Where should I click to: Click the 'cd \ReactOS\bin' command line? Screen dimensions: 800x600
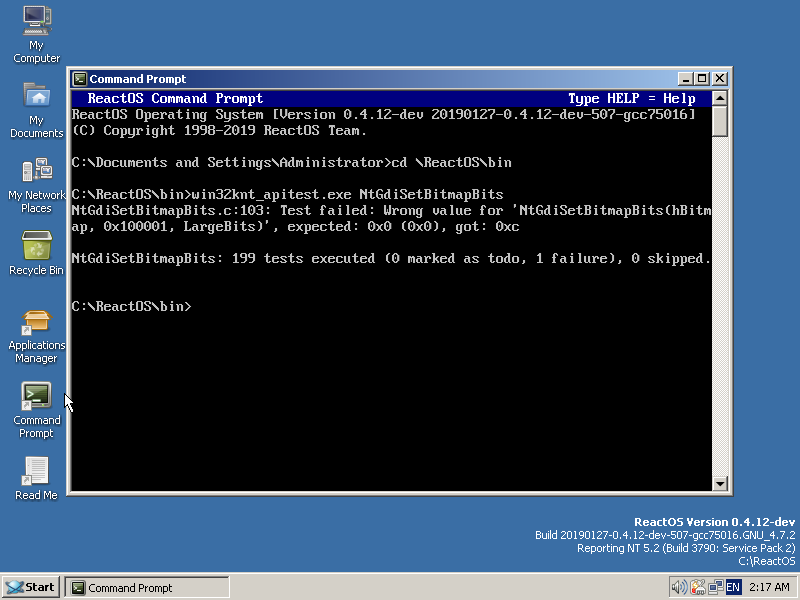click(x=291, y=163)
